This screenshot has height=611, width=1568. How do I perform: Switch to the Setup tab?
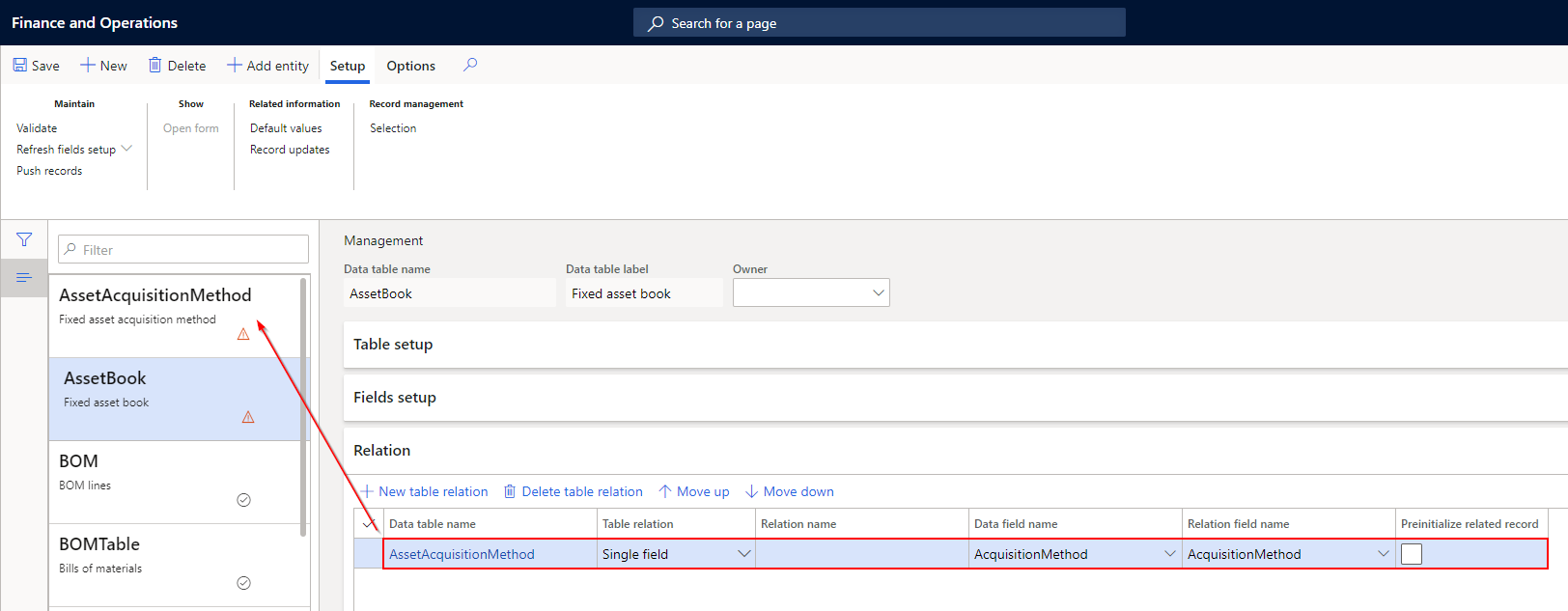click(x=348, y=66)
